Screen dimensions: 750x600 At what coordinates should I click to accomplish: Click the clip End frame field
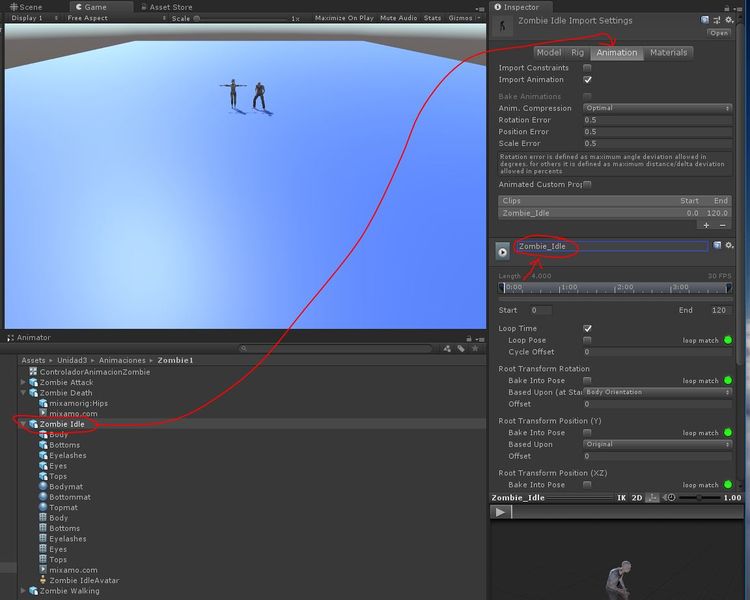pyautogui.click(x=718, y=310)
